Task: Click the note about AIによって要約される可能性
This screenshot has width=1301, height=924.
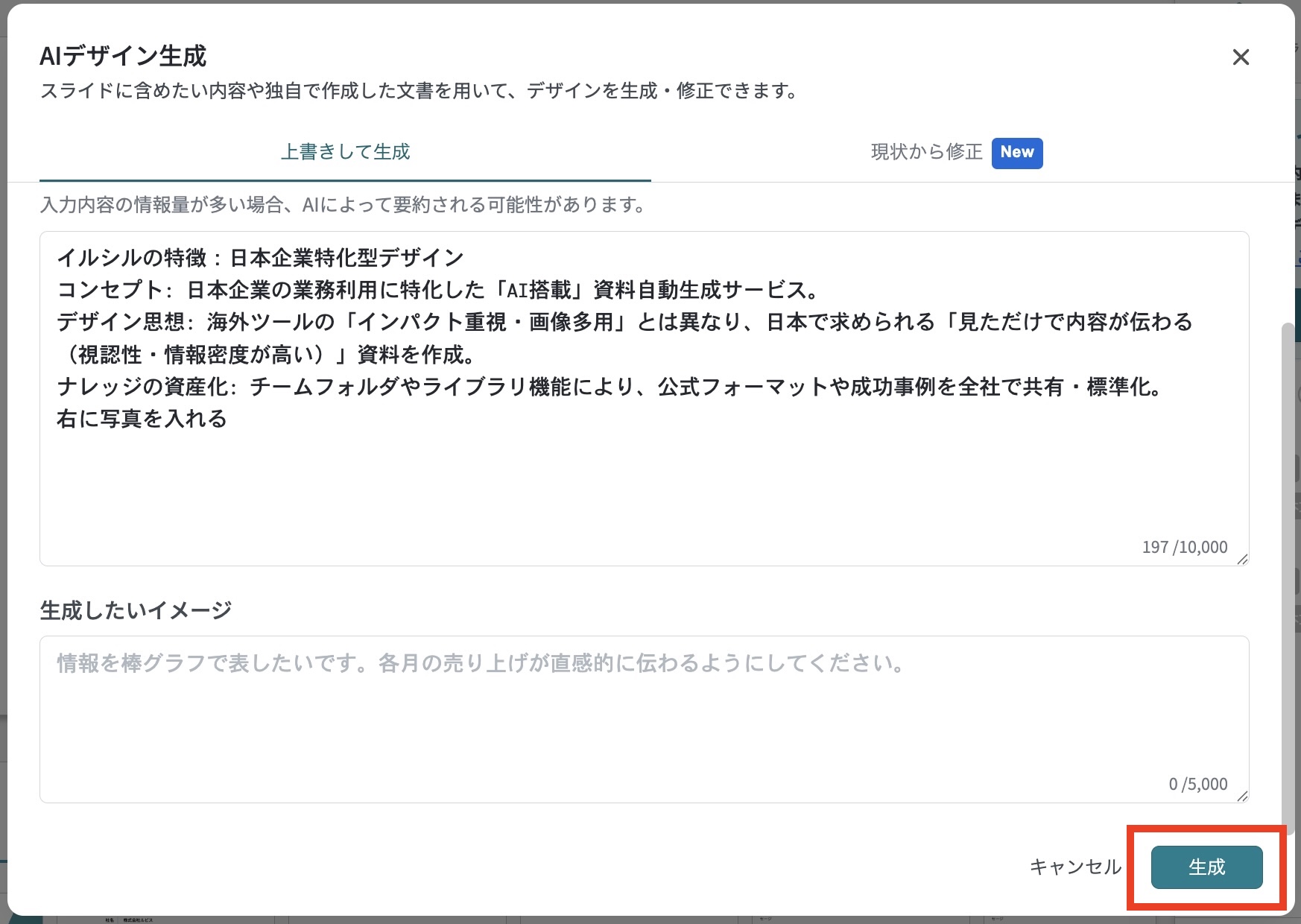Action: [344, 204]
